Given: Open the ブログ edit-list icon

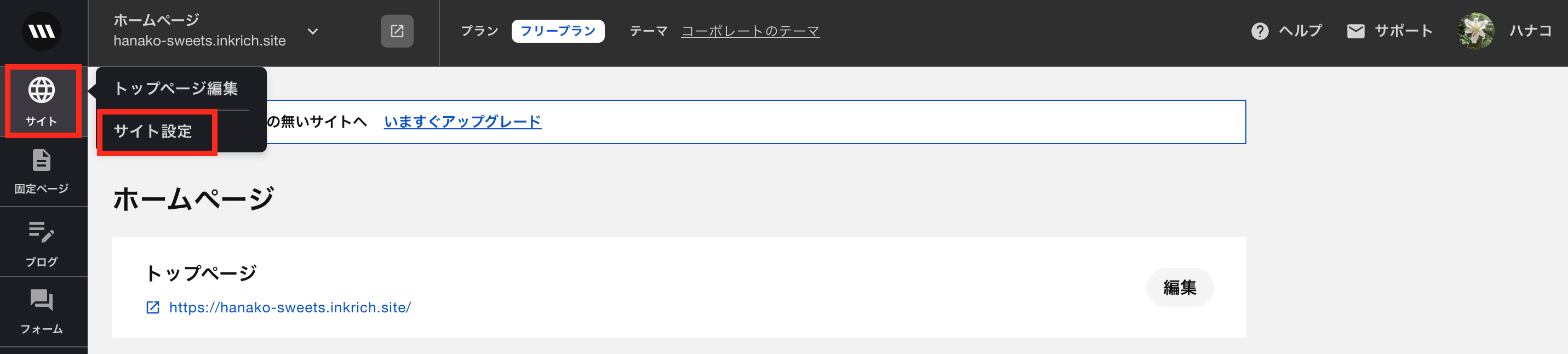Looking at the screenshot, I should (42, 232).
